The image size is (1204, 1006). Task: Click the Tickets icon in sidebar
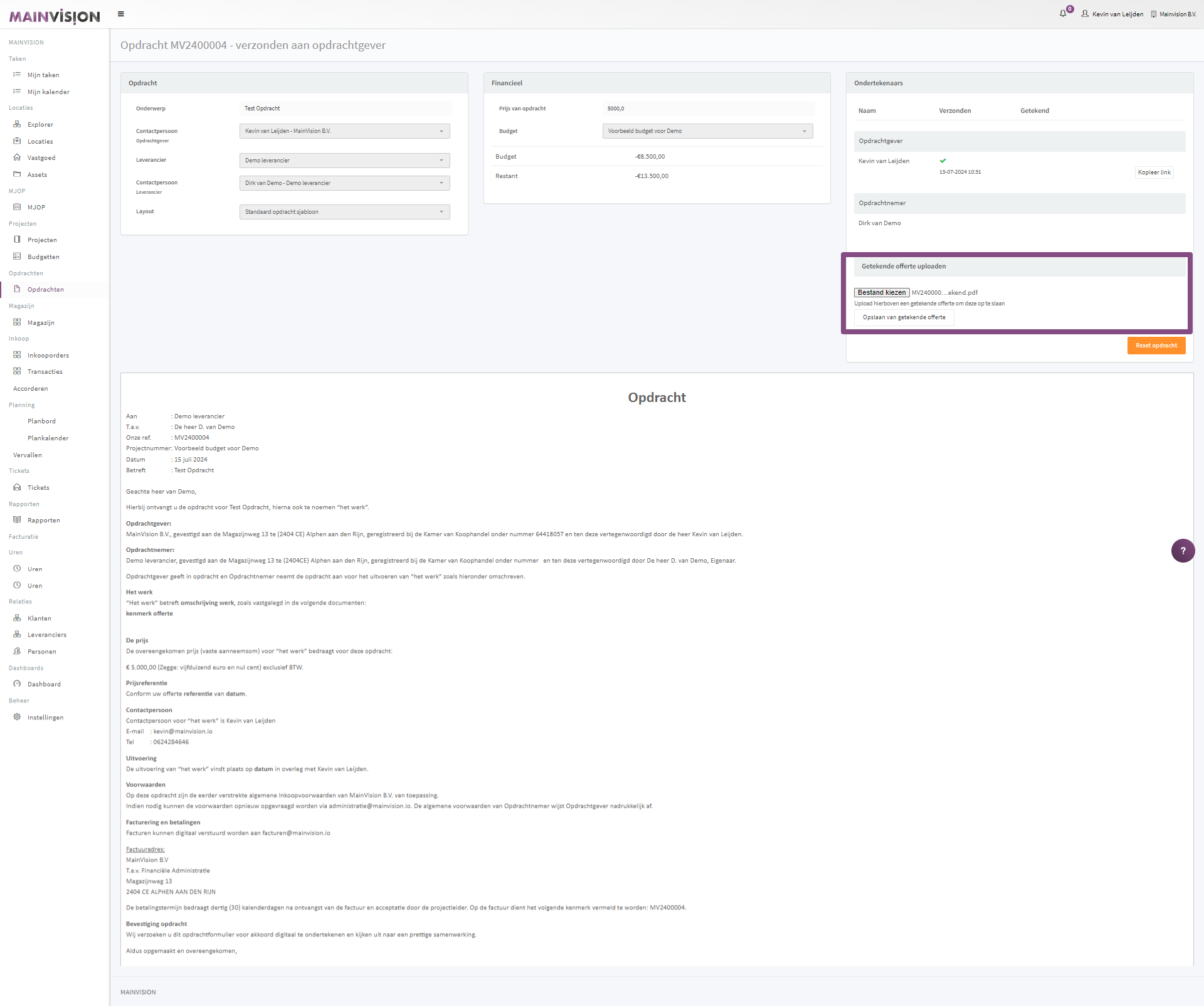[x=17, y=487]
